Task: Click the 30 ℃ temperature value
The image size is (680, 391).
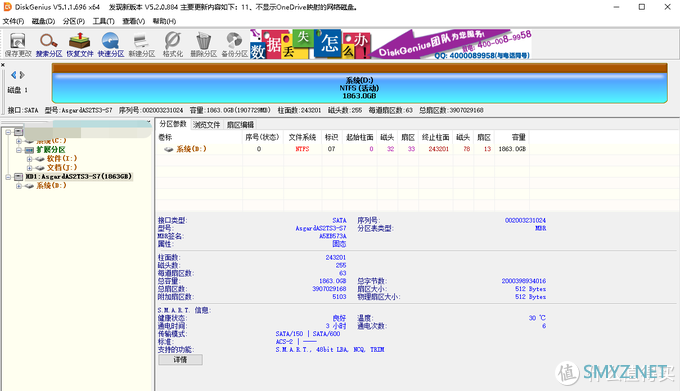Action: [x=537, y=318]
